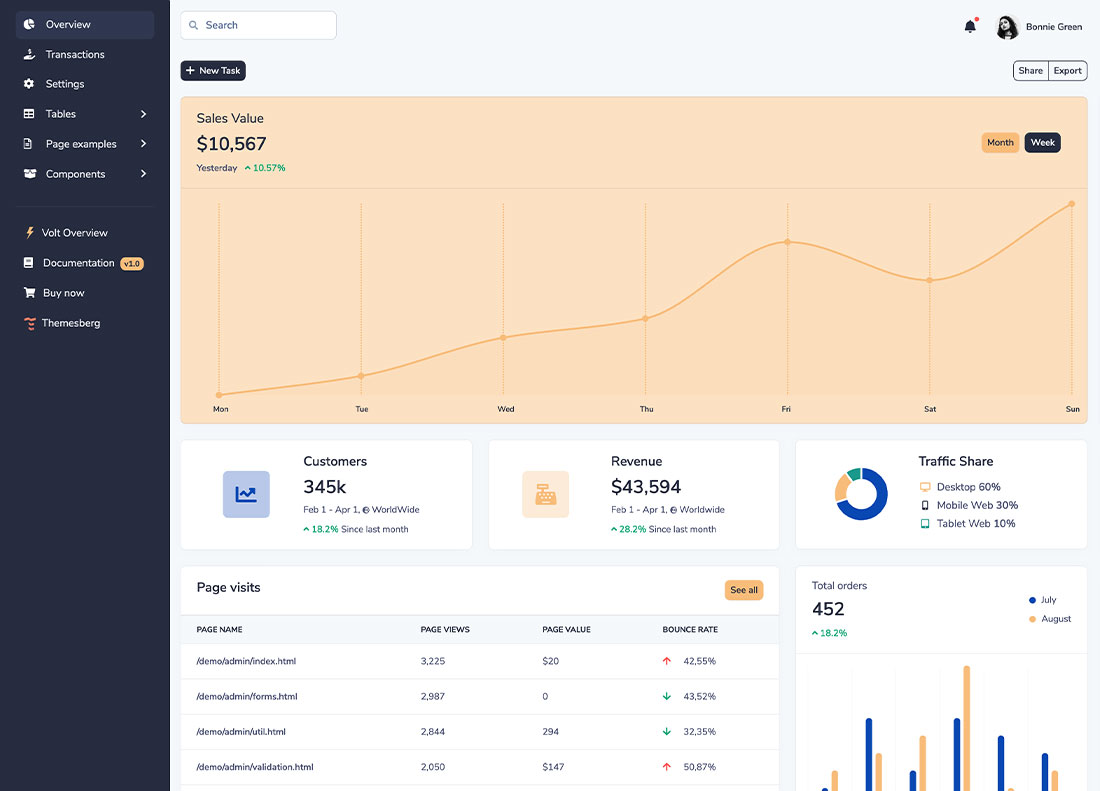
Task: Click the lightning bolt icon beside Volt Overview
Action: [x=29, y=232]
